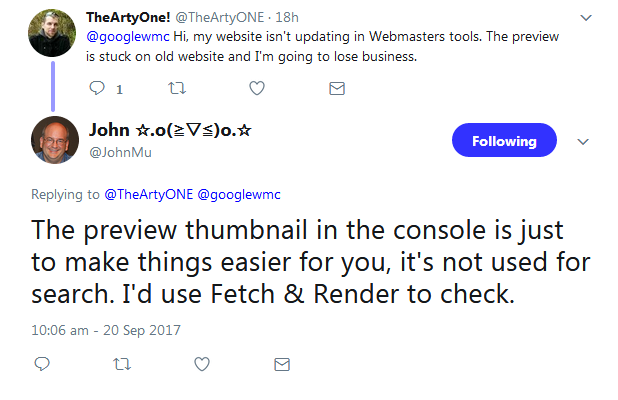Open TheArtyOne! display name link
Viewport: 618px width, 400px height.
[129, 17]
